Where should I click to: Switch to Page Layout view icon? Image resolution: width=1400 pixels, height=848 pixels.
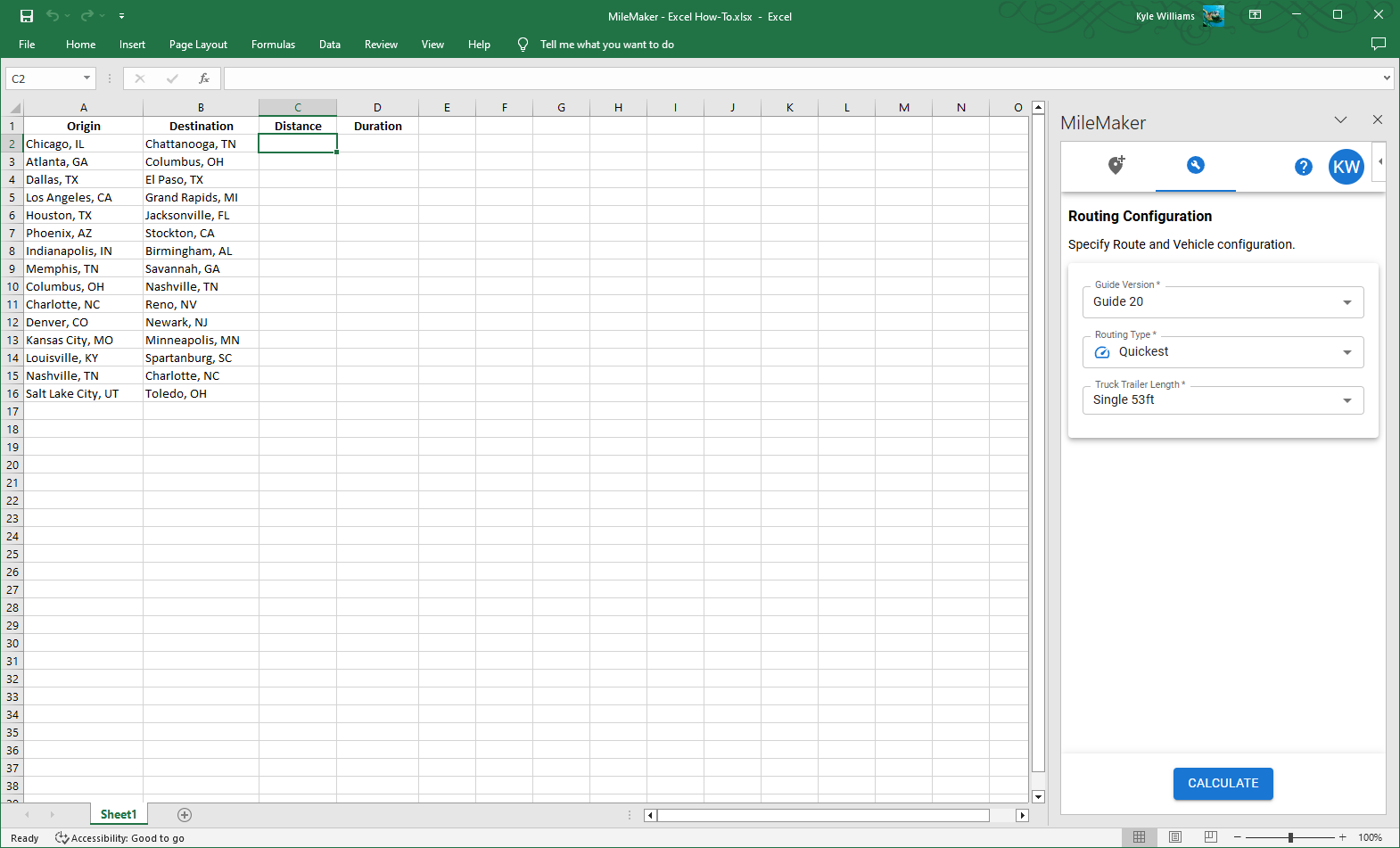point(1175,837)
